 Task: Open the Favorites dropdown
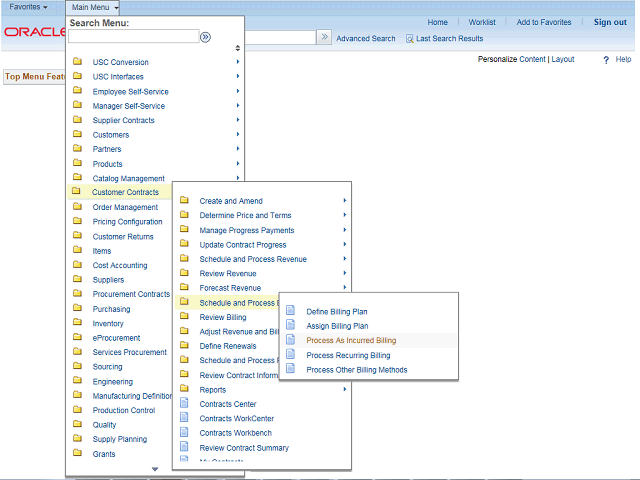pos(28,7)
